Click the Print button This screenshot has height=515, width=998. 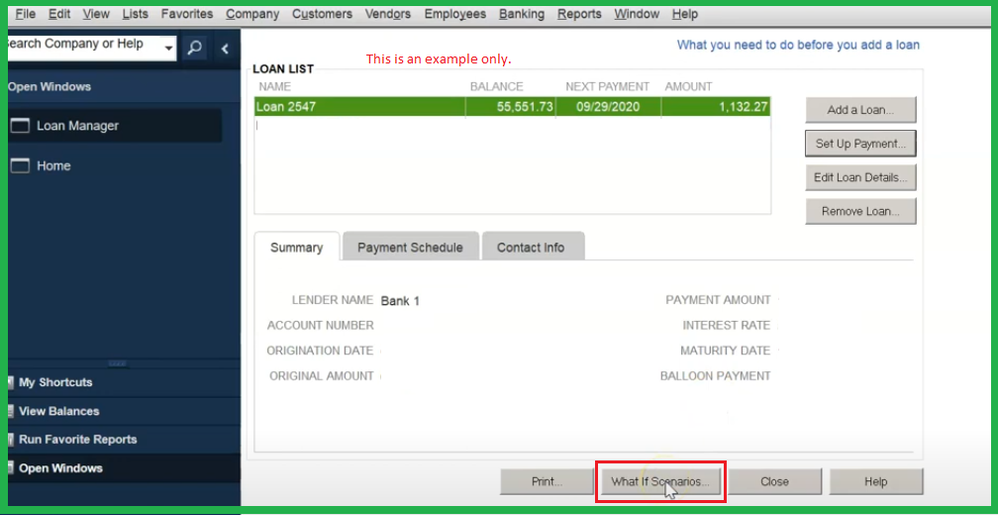[547, 482]
